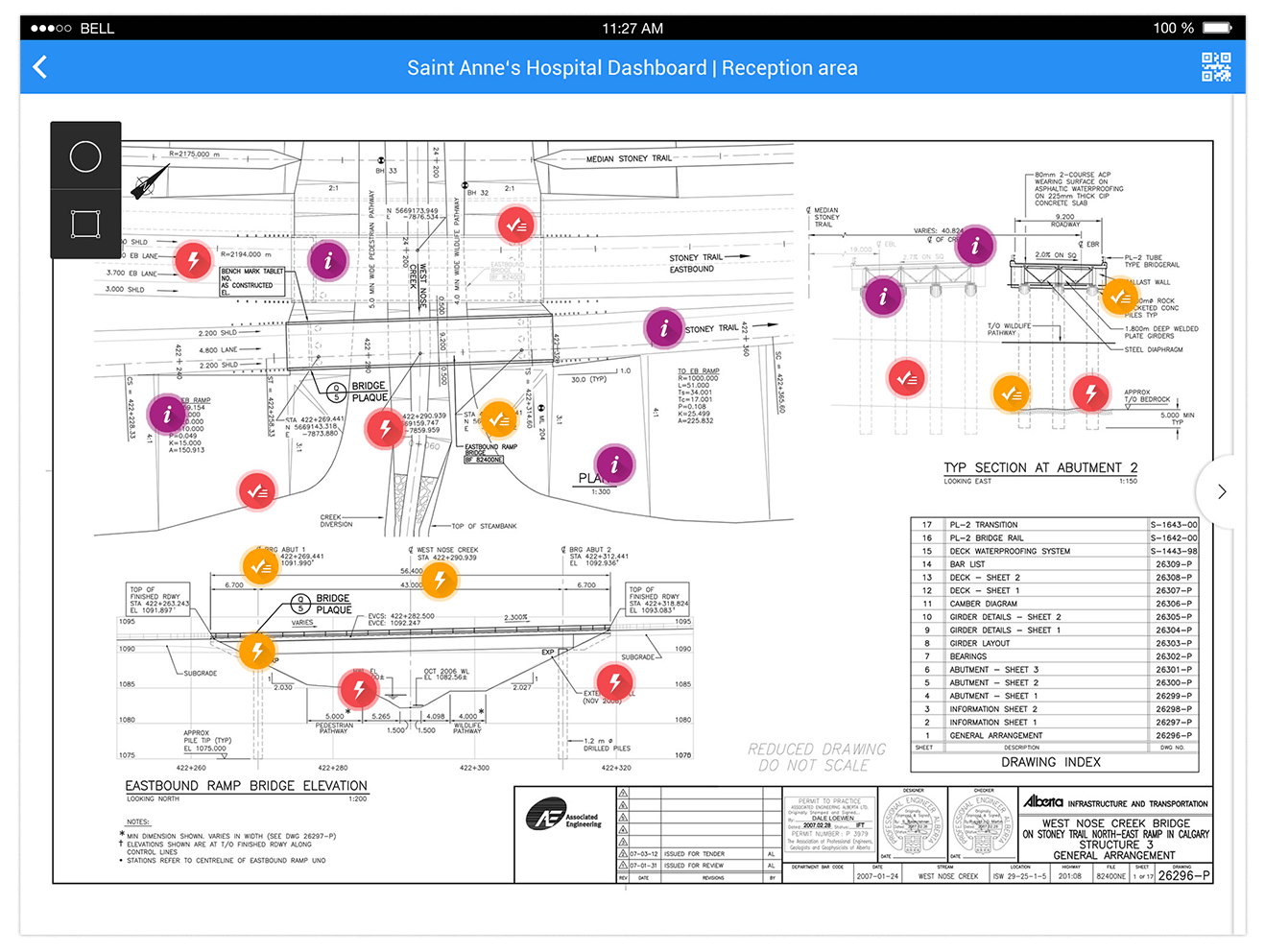Open orange checklist marker above EASTBOUND RAMP BRIDGE
The width and height of the screenshot is (1265, 952).
pyautogui.click(x=498, y=419)
